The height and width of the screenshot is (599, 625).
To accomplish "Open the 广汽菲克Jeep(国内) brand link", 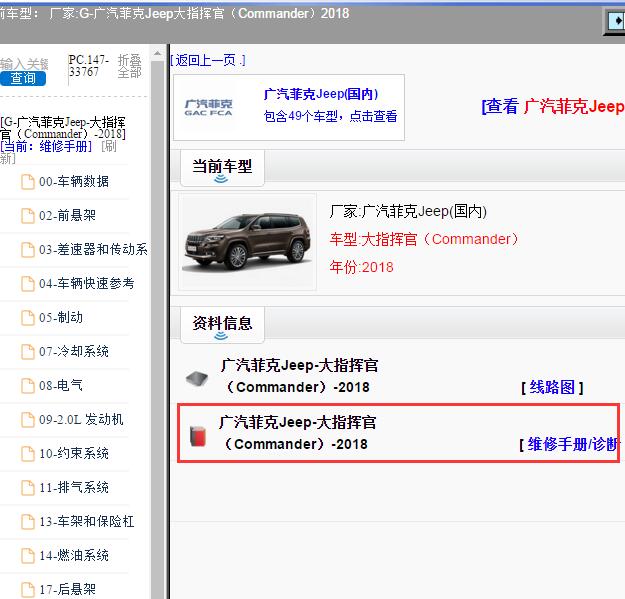I will point(321,94).
